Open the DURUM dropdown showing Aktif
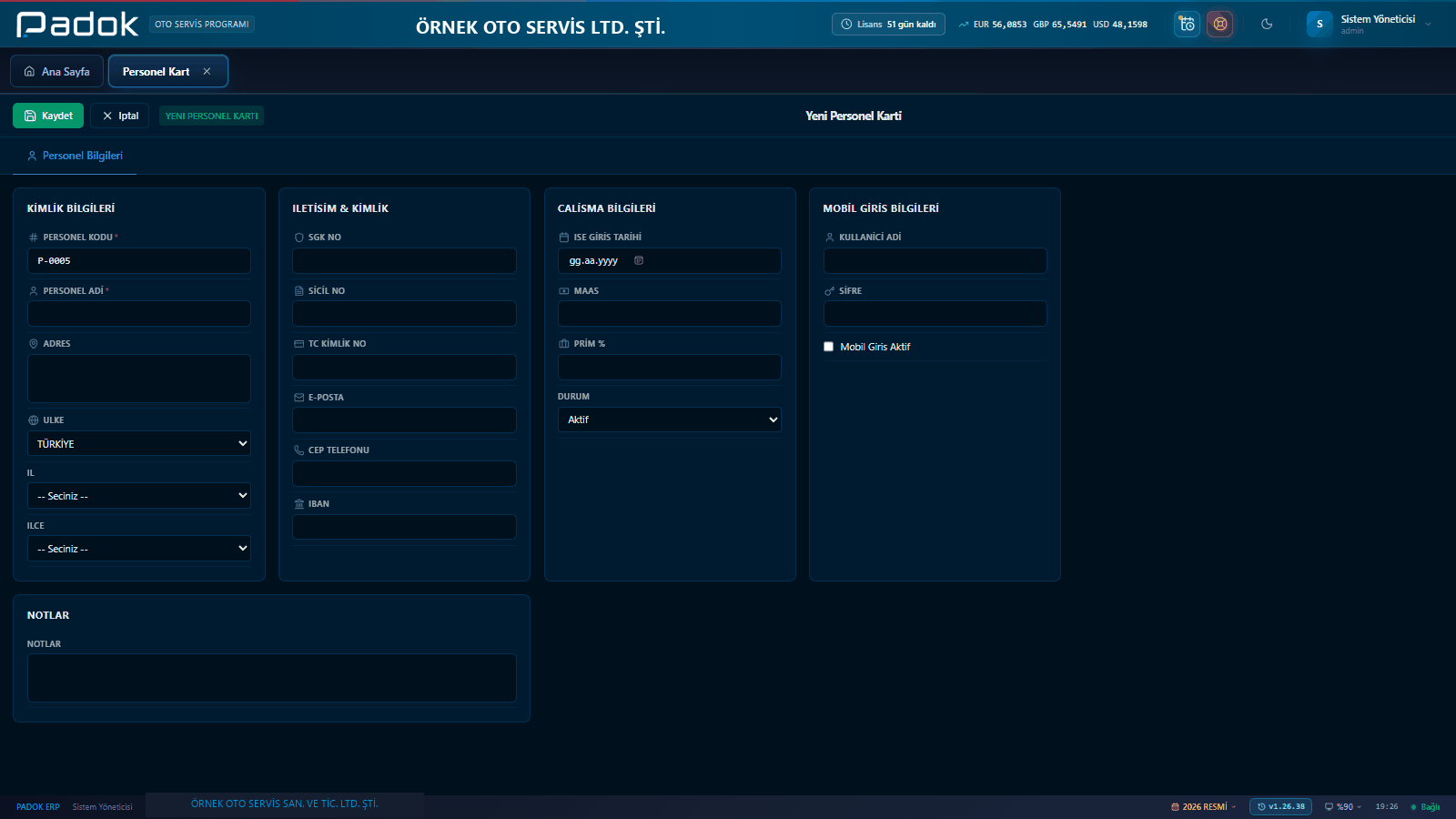 (669, 420)
